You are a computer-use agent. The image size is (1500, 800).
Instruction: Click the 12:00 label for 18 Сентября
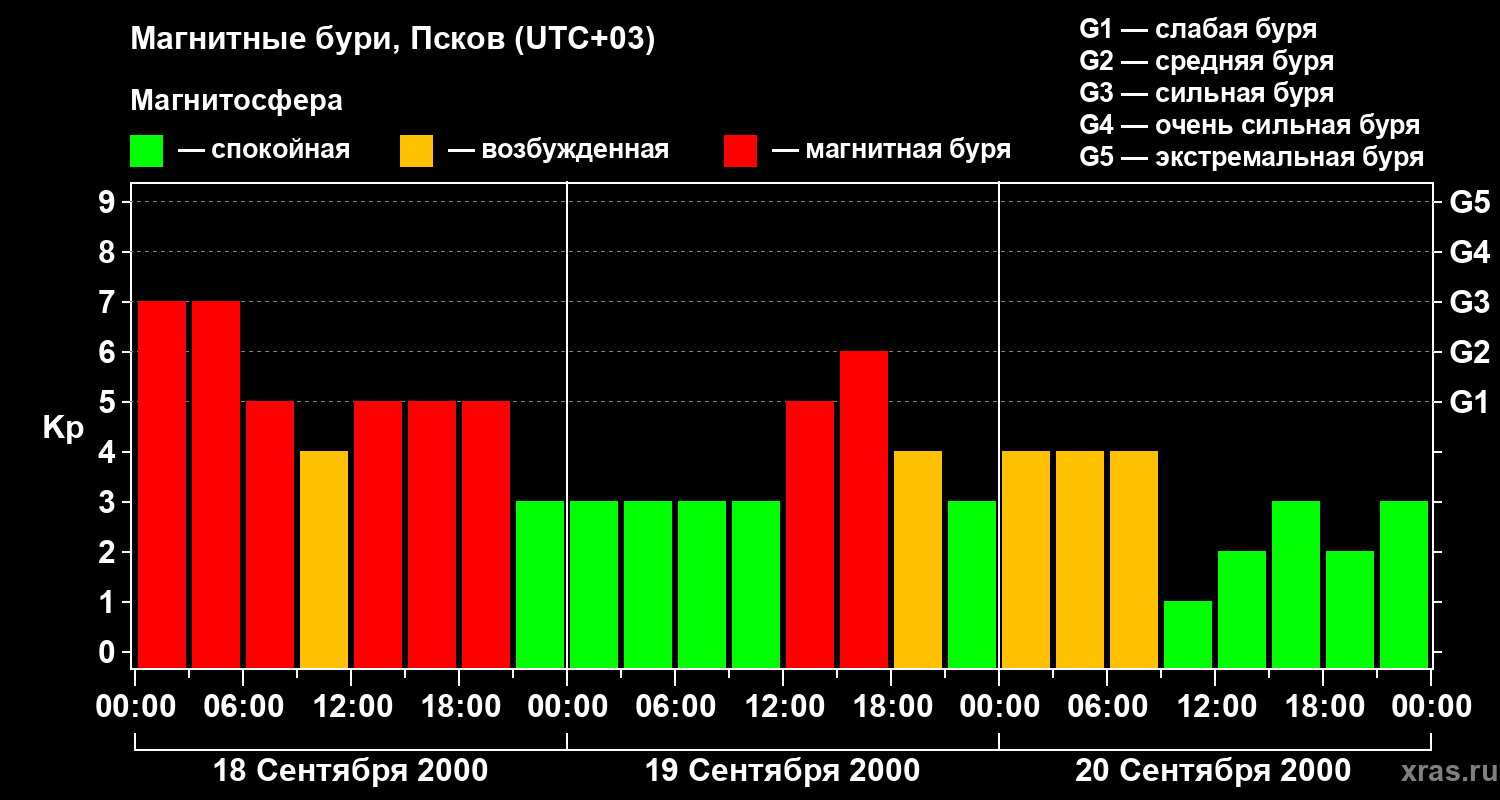click(x=351, y=707)
